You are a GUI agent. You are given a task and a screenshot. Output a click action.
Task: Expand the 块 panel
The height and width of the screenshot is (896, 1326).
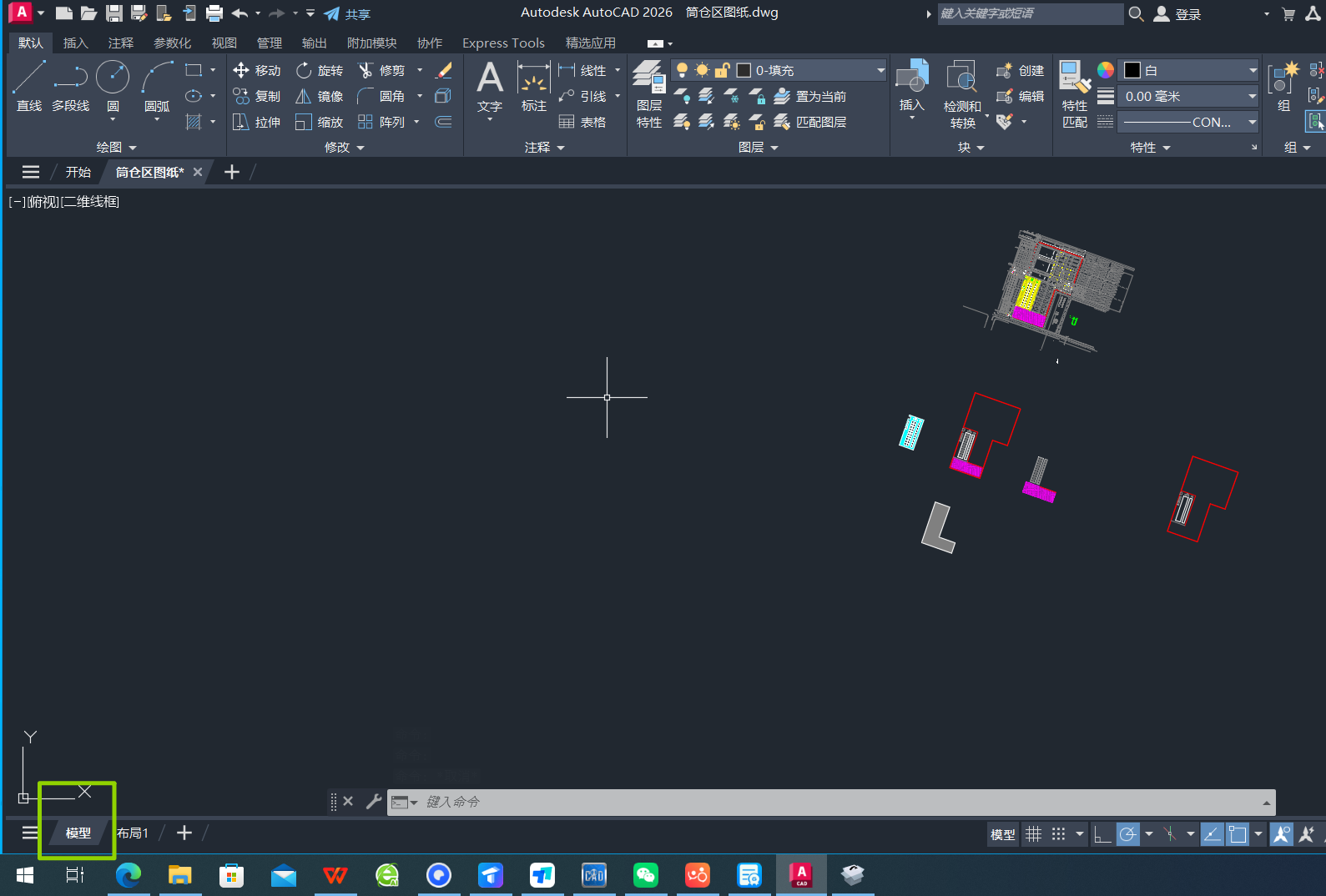(971, 147)
